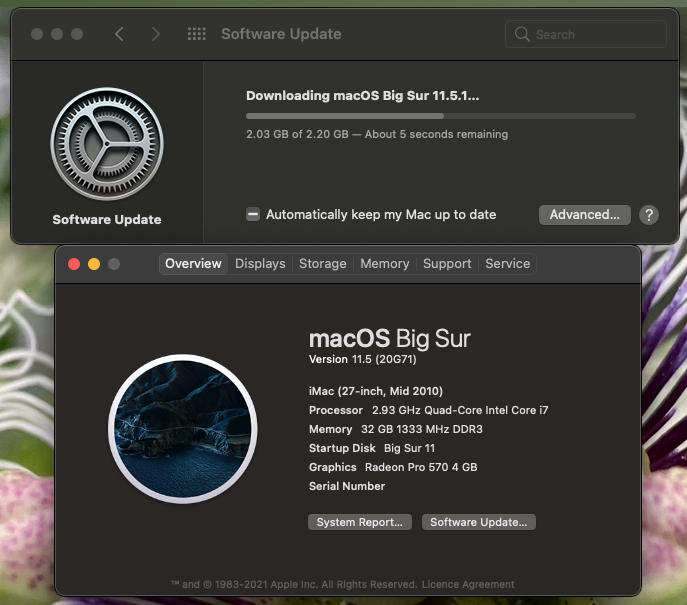Open System Report…
The width and height of the screenshot is (687, 605).
click(x=360, y=522)
